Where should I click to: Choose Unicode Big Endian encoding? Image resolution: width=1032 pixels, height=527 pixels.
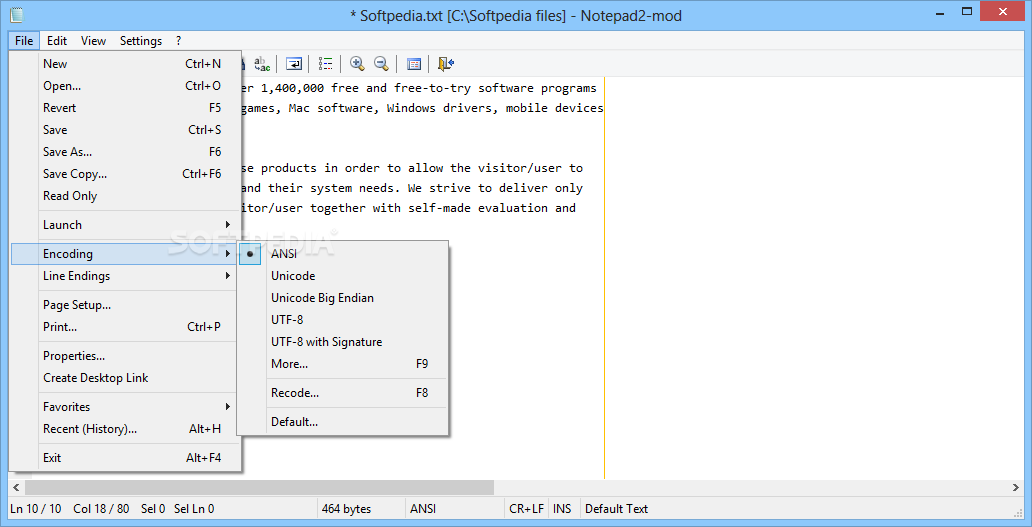(343, 298)
